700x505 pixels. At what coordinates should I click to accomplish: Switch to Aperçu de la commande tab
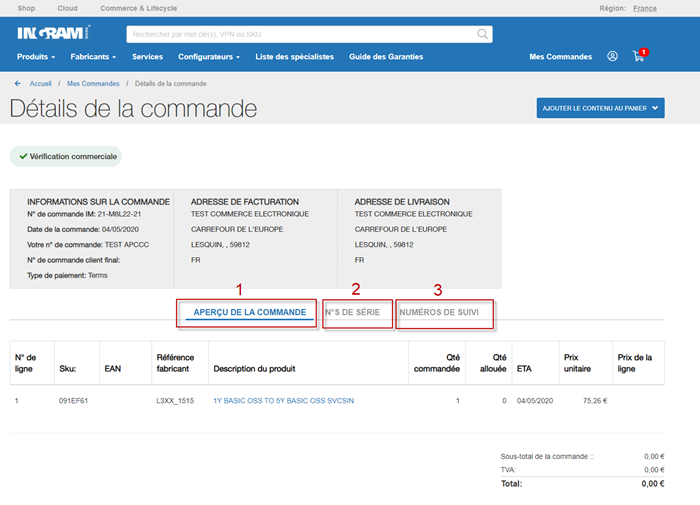[250, 312]
